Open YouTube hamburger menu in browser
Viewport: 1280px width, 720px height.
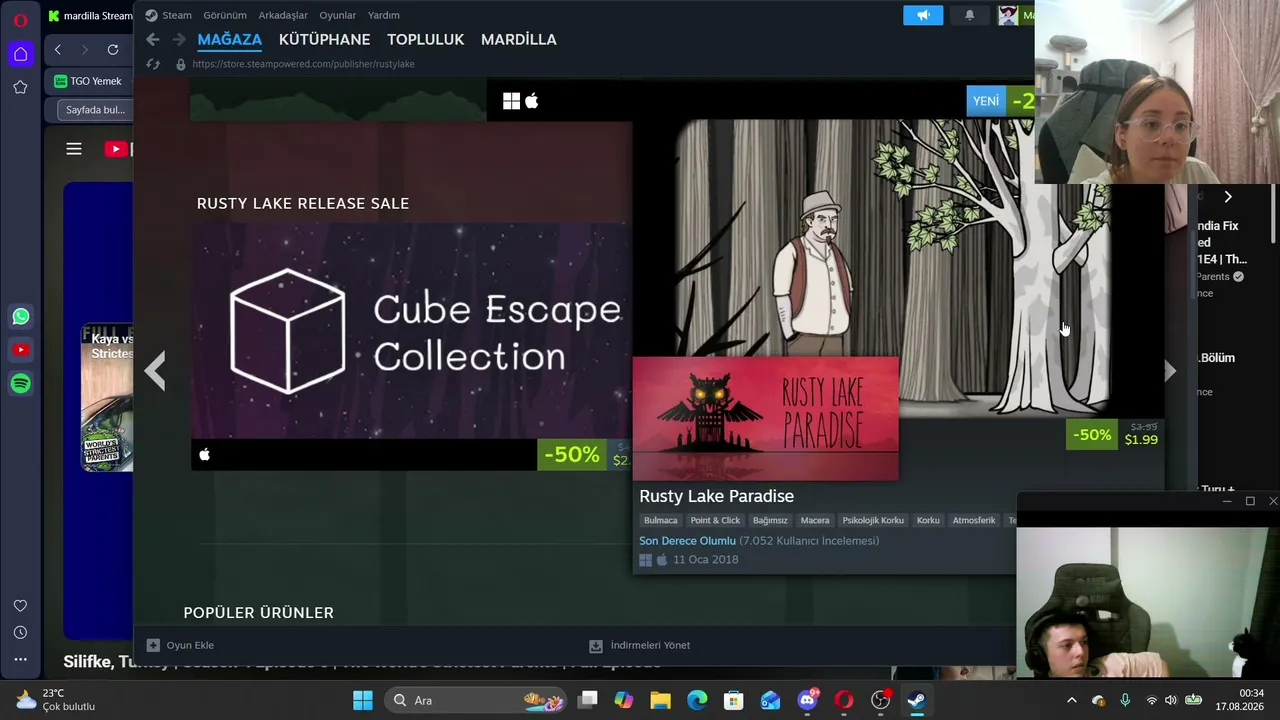click(x=74, y=149)
